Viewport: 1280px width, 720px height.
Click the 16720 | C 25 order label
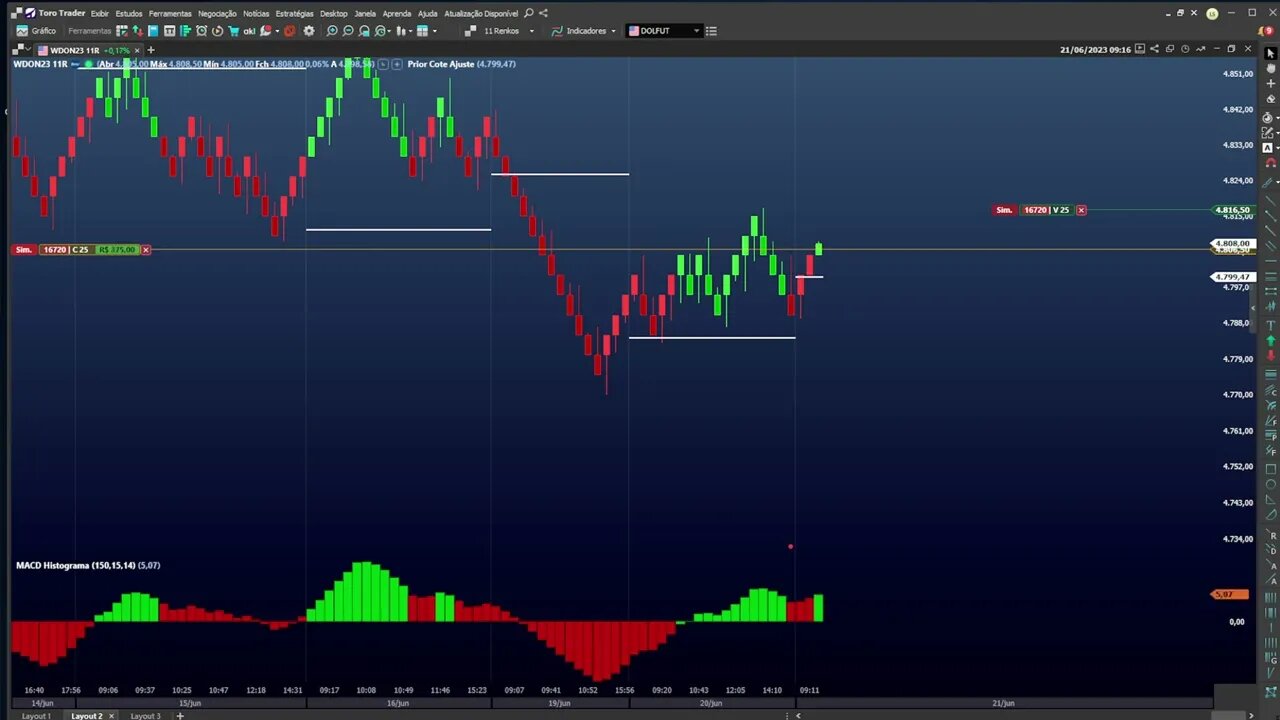[x=65, y=250]
